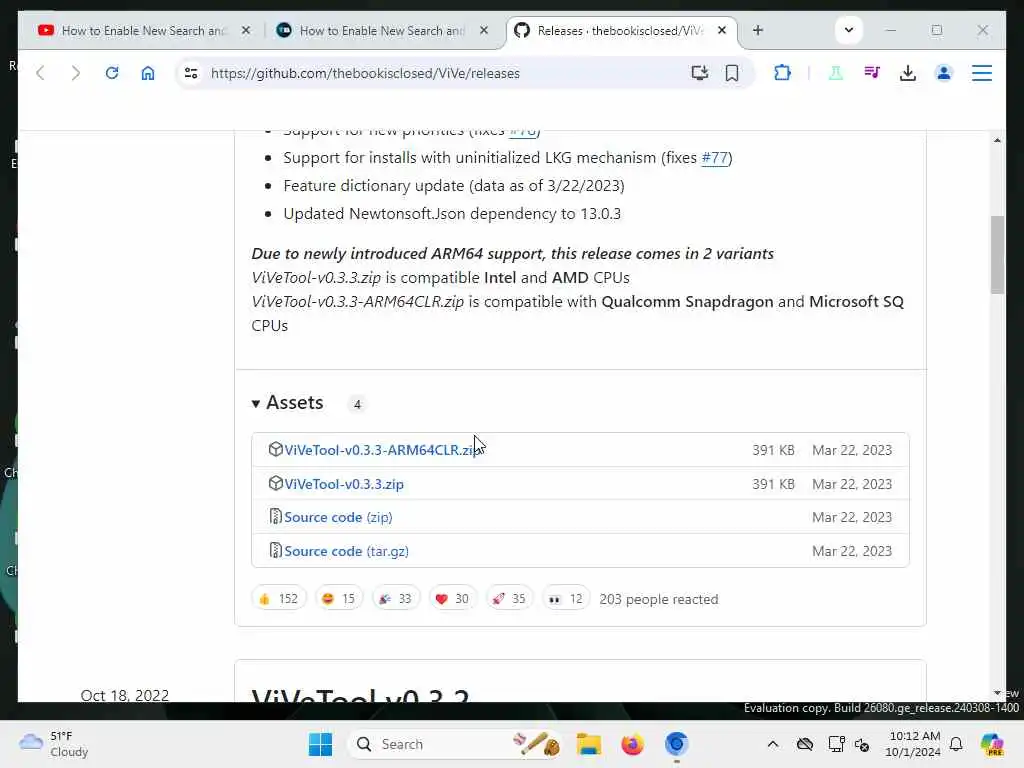Image resolution: width=1024 pixels, height=768 pixels.
Task: Toggle the laugh reaction with 15
Action: click(338, 599)
